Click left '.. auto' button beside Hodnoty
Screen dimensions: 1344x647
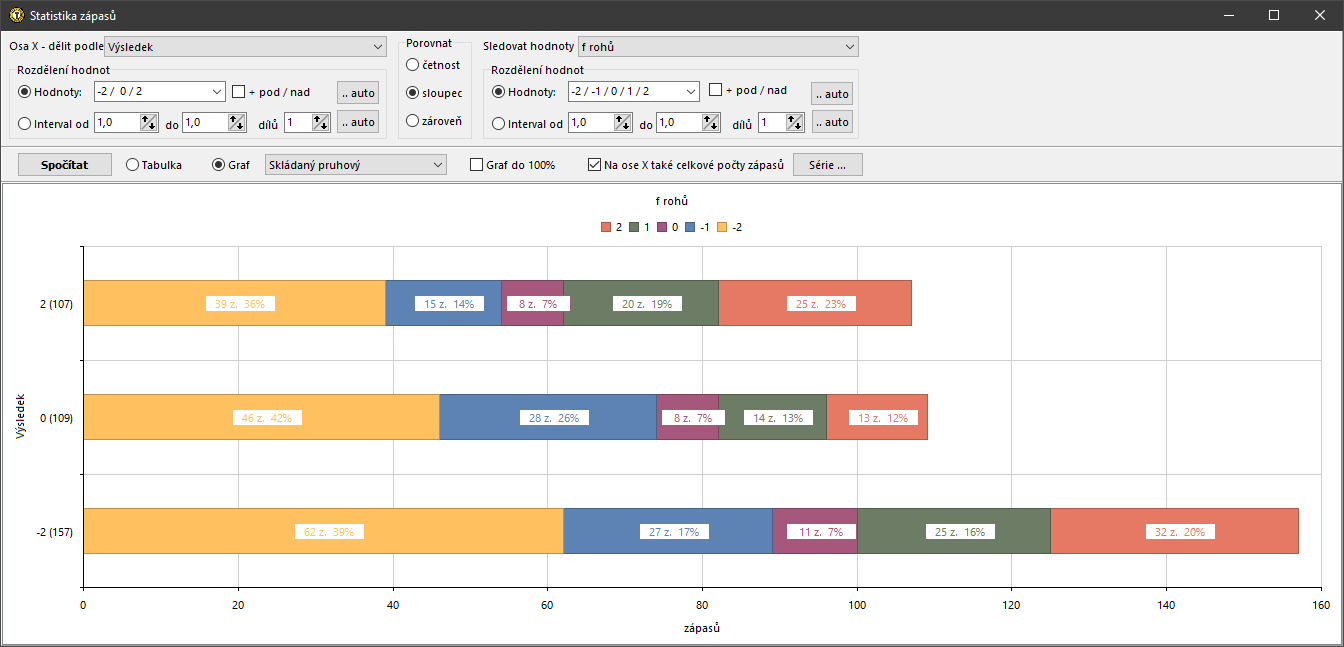point(358,93)
